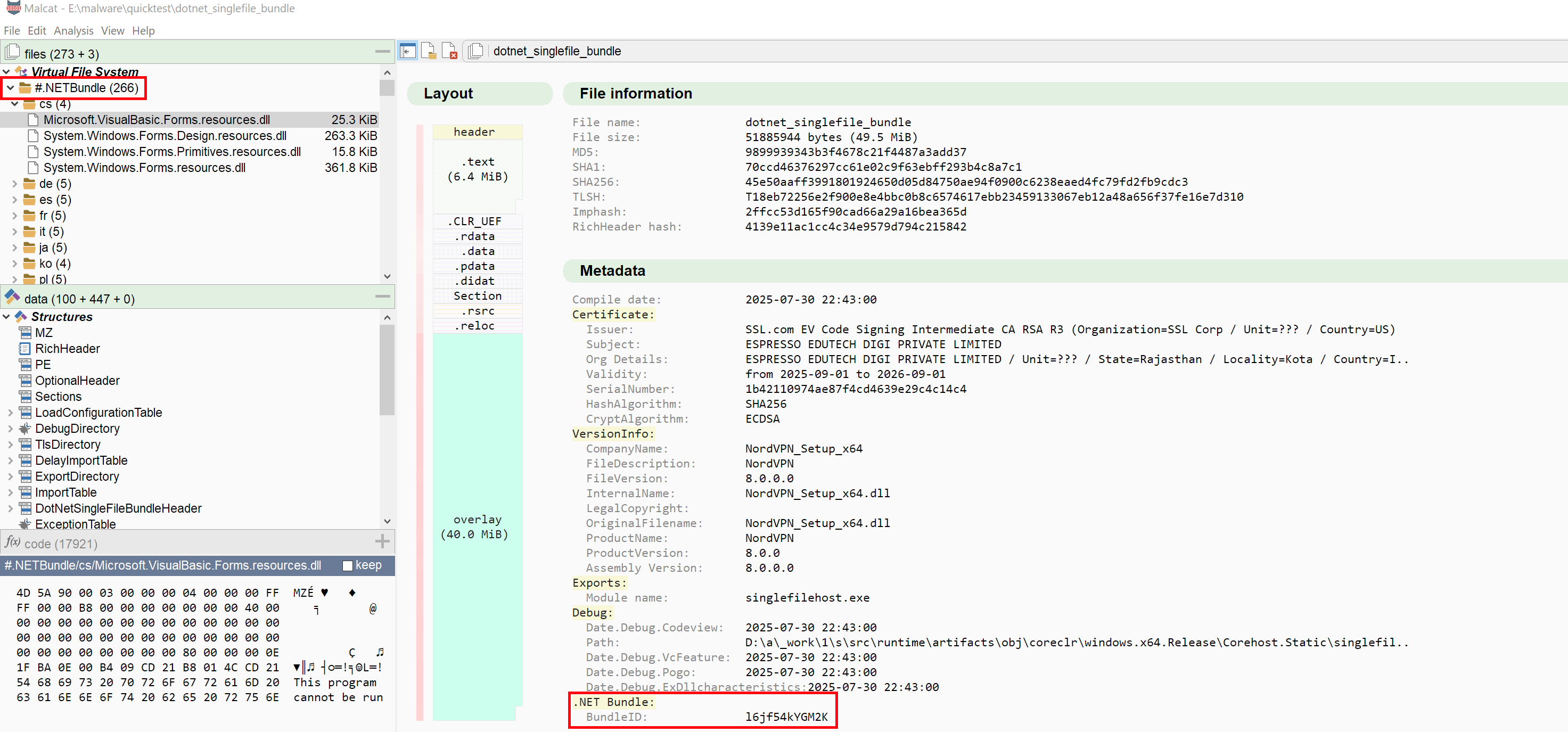The height and width of the screenshot is (732, 1568).
Task: Open the Analysis menu
Action: coord(73,30)
